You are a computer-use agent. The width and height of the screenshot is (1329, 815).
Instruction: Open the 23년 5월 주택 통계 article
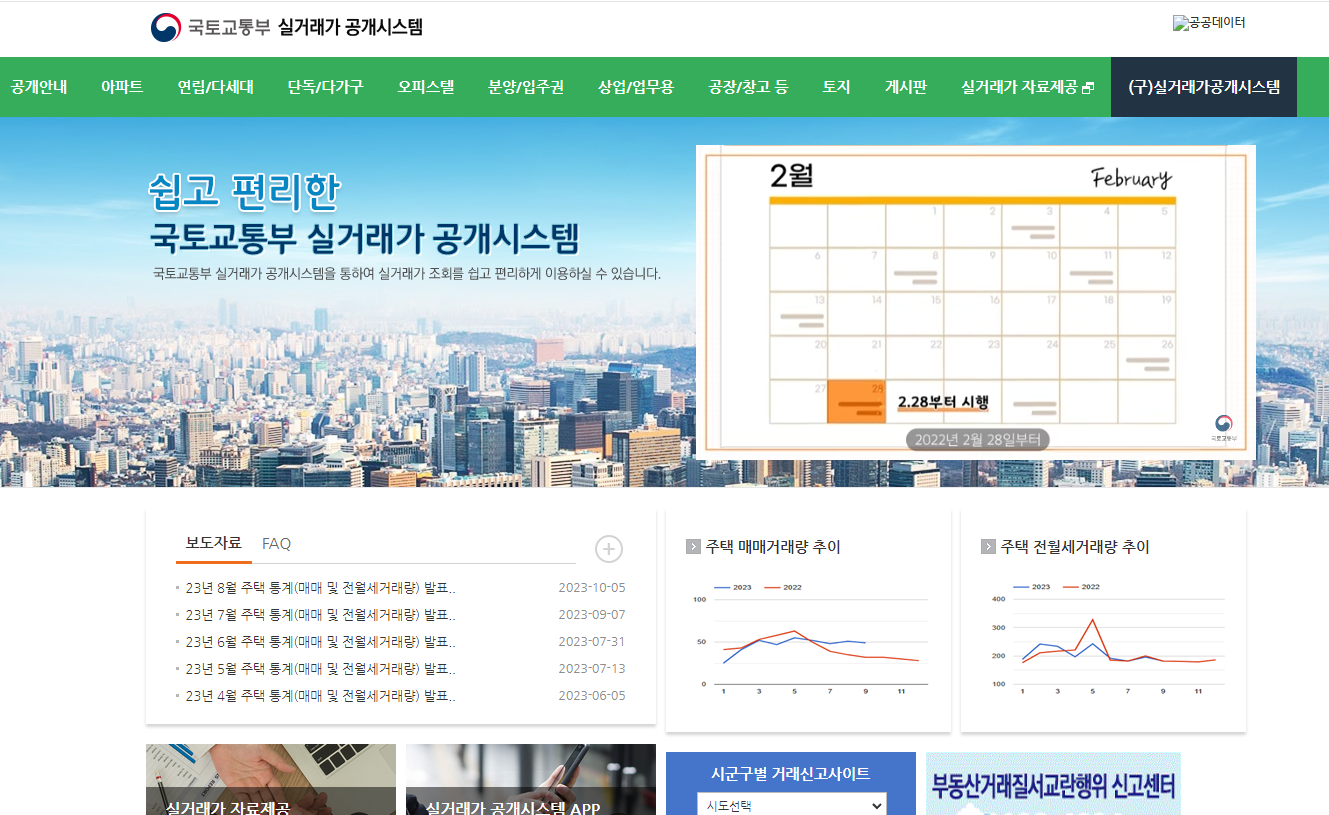pos(321,669)
